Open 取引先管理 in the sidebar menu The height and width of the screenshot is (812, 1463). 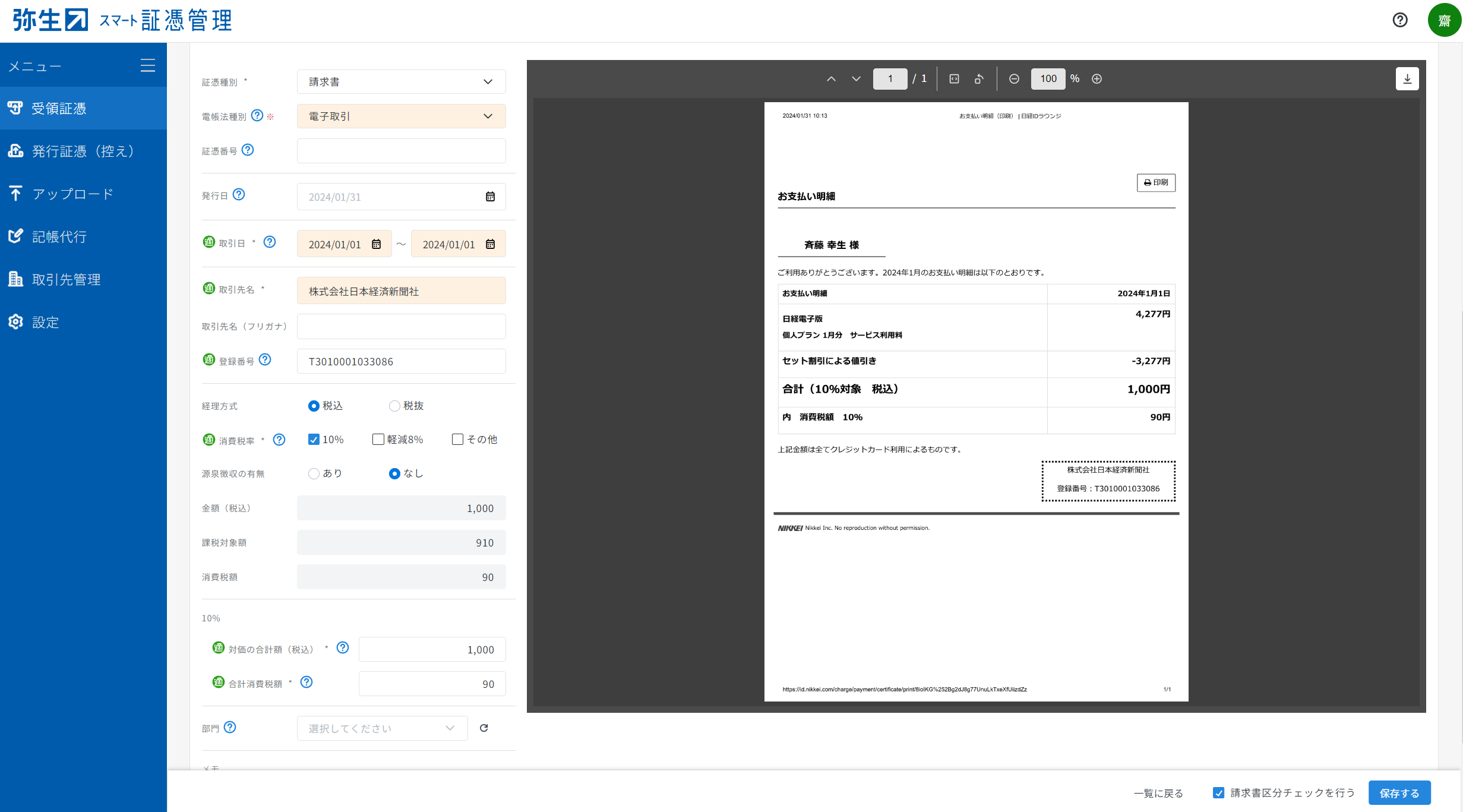[83, 279]
